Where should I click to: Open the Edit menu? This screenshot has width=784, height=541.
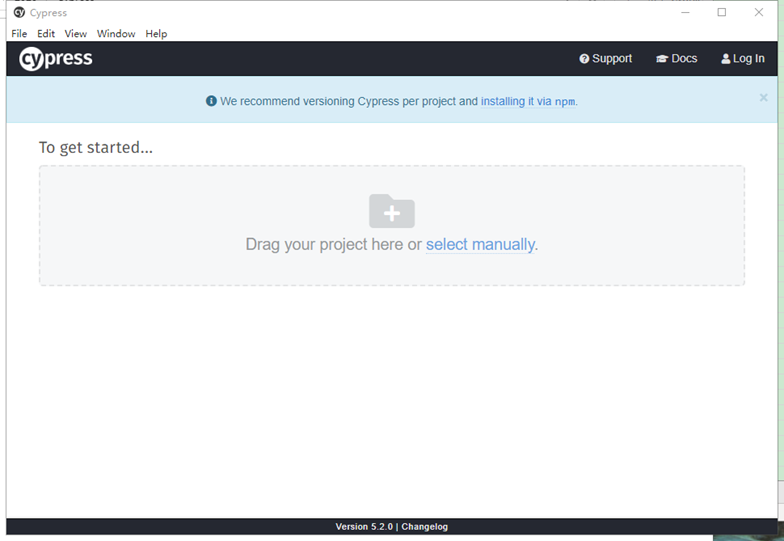coord(46,34)
